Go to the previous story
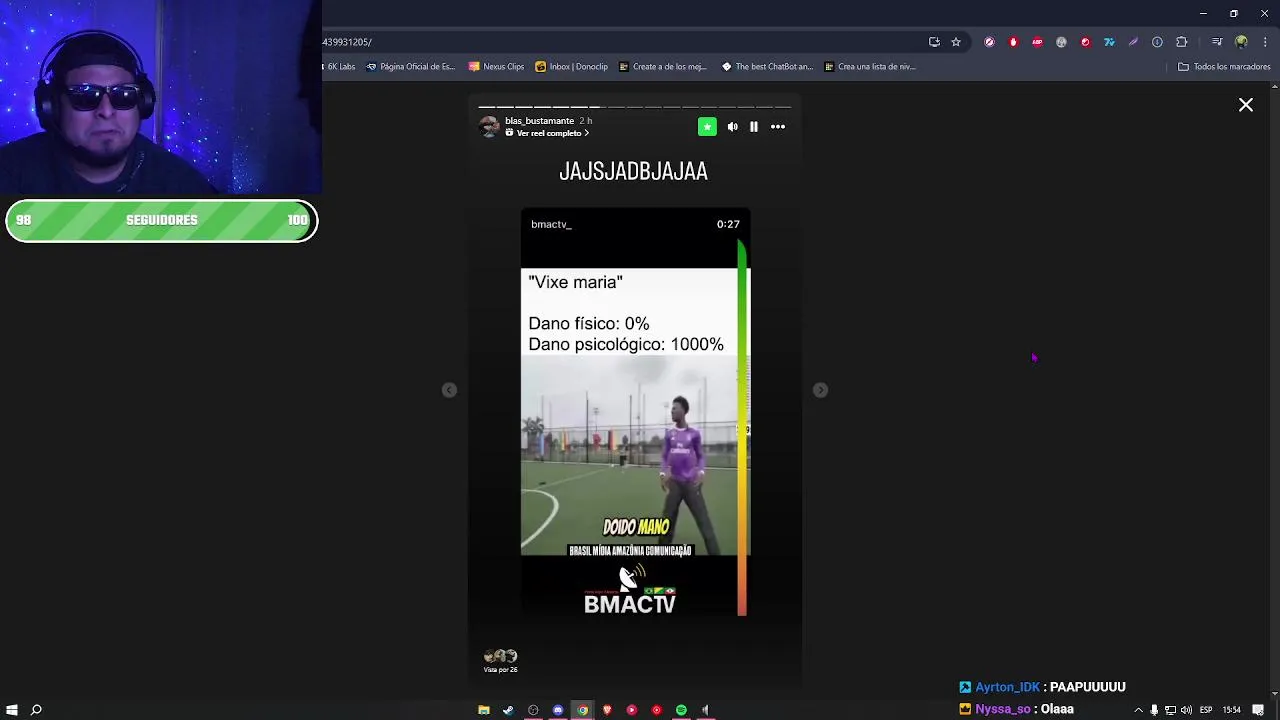 [x=449, y=390]
